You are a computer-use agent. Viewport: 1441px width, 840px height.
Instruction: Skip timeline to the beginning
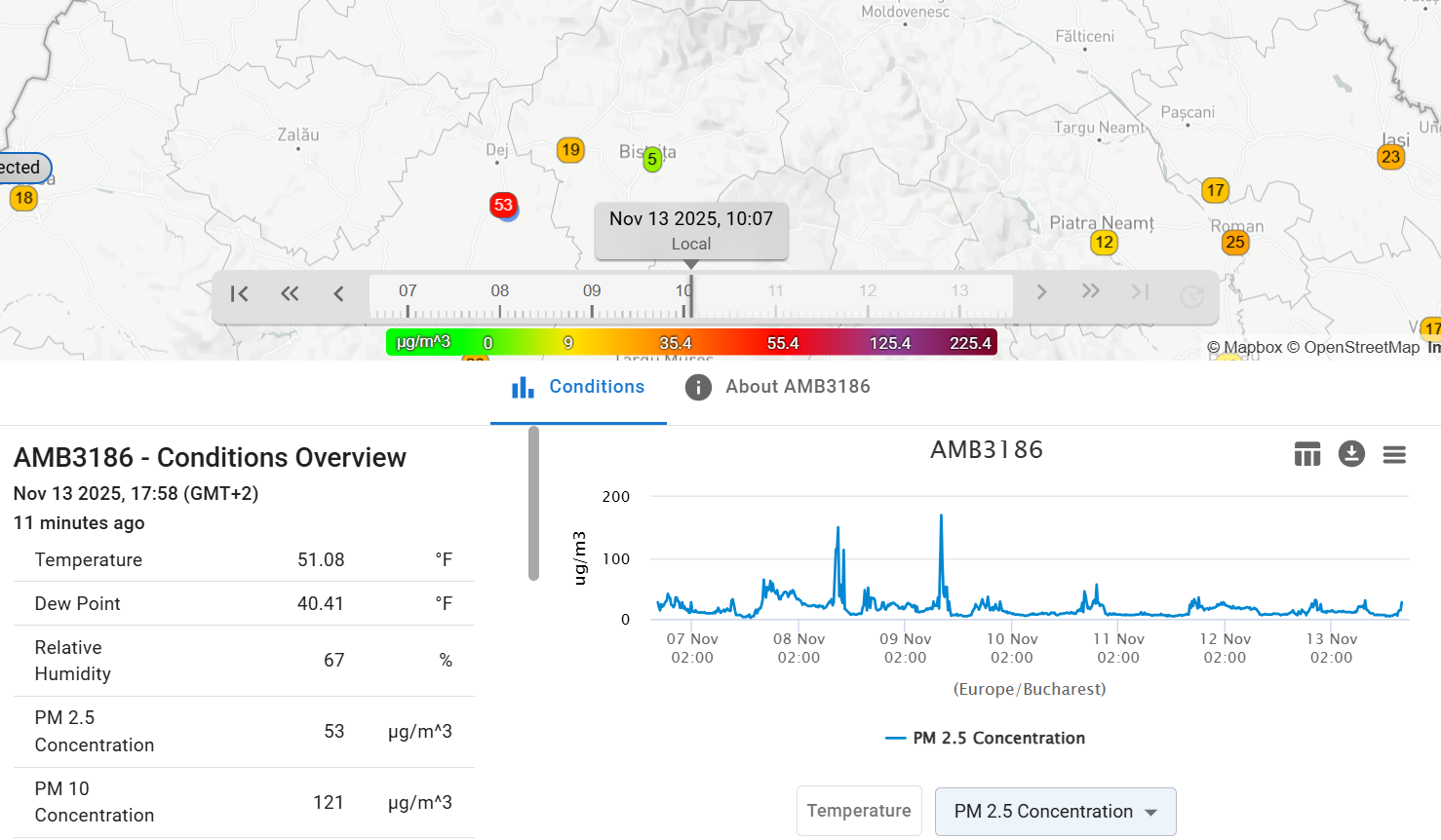pyautogui.click(x=239, y=292)
